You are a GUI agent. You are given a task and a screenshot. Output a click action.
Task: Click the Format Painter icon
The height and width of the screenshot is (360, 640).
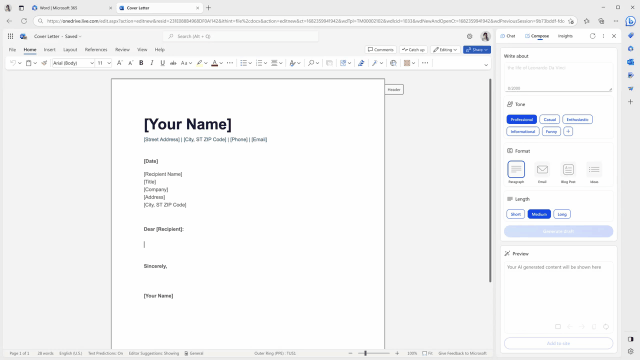click(44, 63)
